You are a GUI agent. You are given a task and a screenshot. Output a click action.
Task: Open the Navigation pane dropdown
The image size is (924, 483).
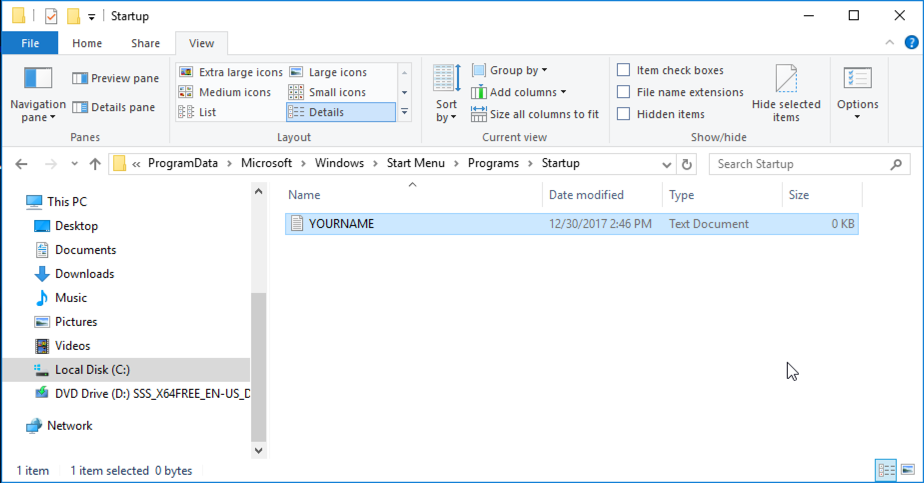click(38, 94)
